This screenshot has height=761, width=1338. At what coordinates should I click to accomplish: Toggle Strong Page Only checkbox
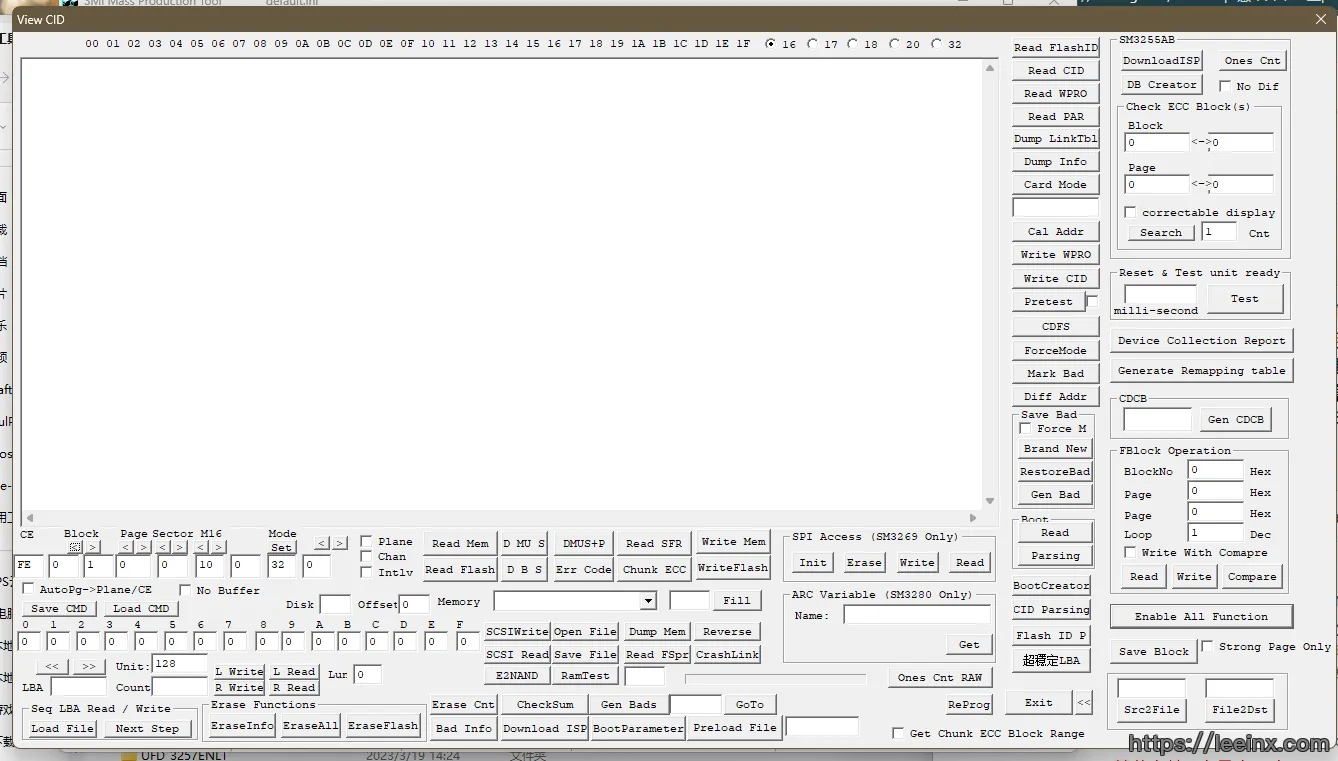1207,646
